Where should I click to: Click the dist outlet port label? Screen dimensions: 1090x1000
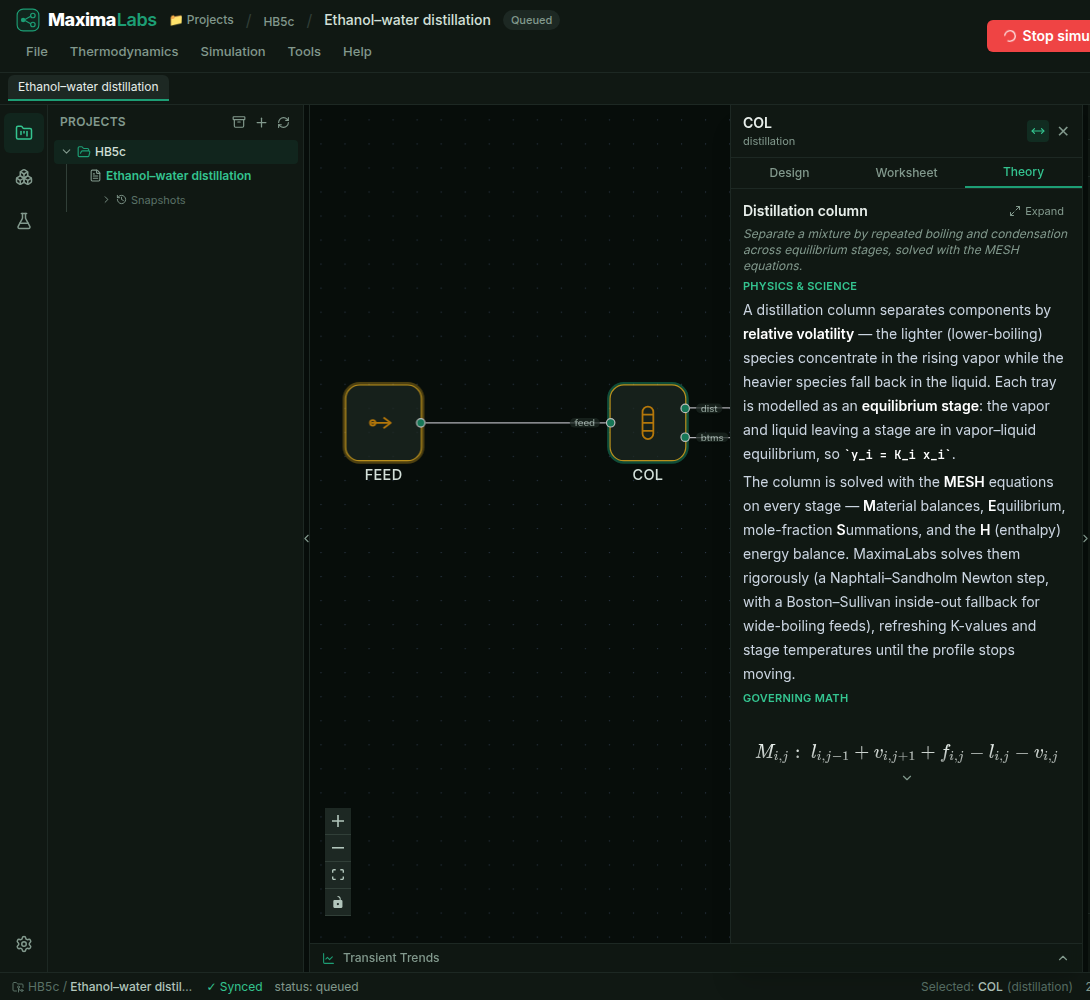tap(709, 409)
